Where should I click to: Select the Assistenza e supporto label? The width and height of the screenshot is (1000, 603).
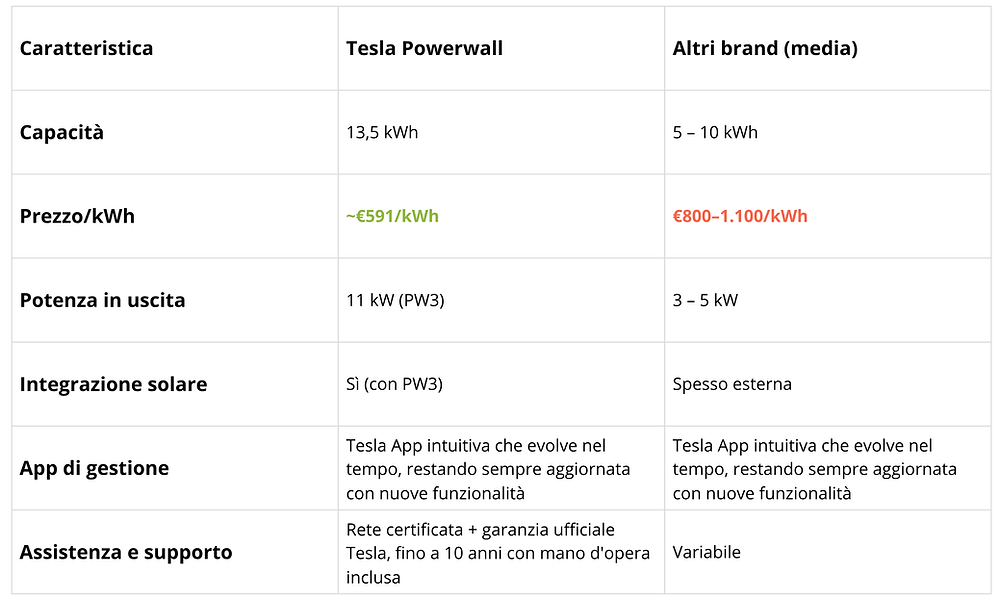pyautogui.click(x=126, y=552)
